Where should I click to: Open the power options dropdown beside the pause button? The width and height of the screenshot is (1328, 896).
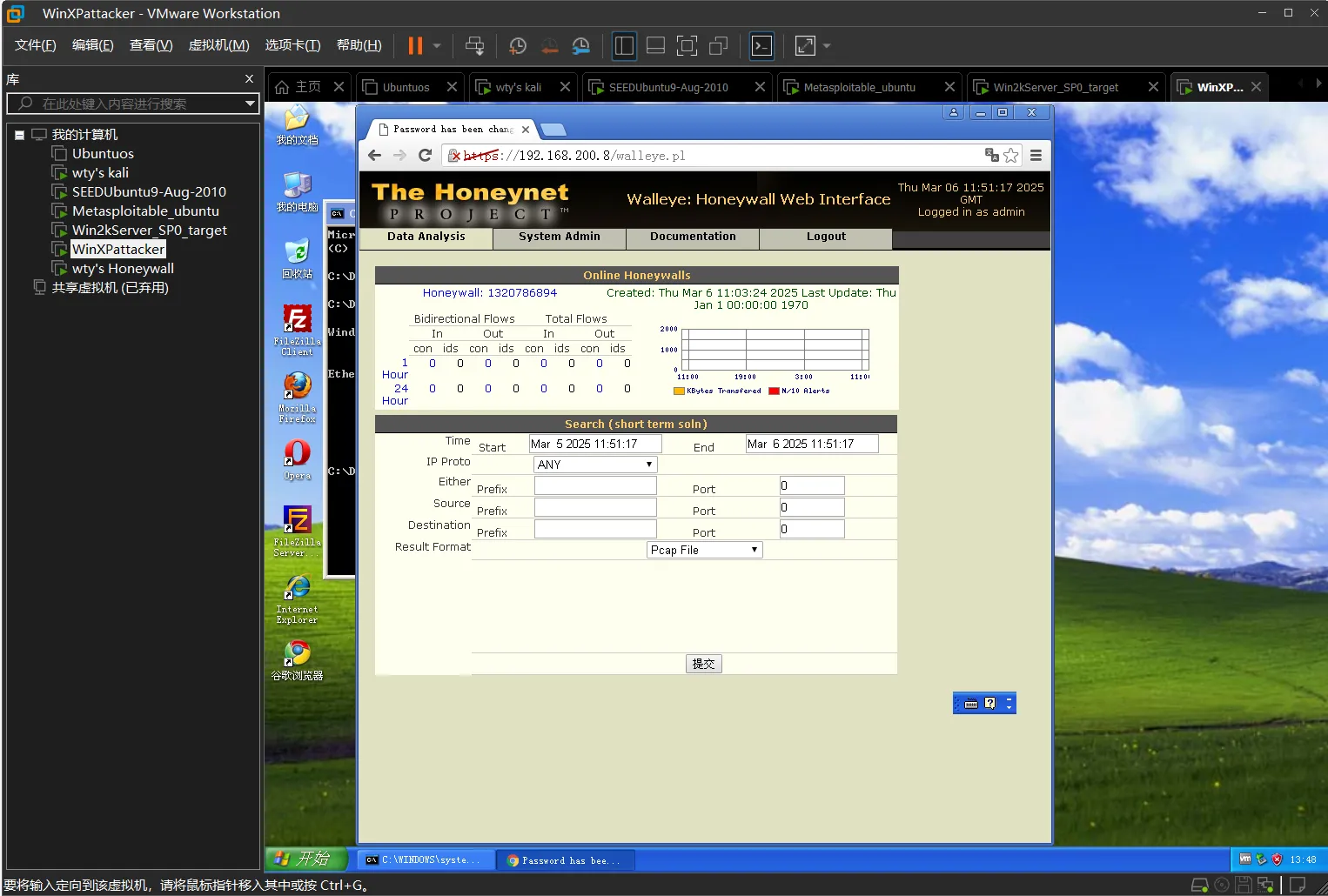[x=437, y=45]
